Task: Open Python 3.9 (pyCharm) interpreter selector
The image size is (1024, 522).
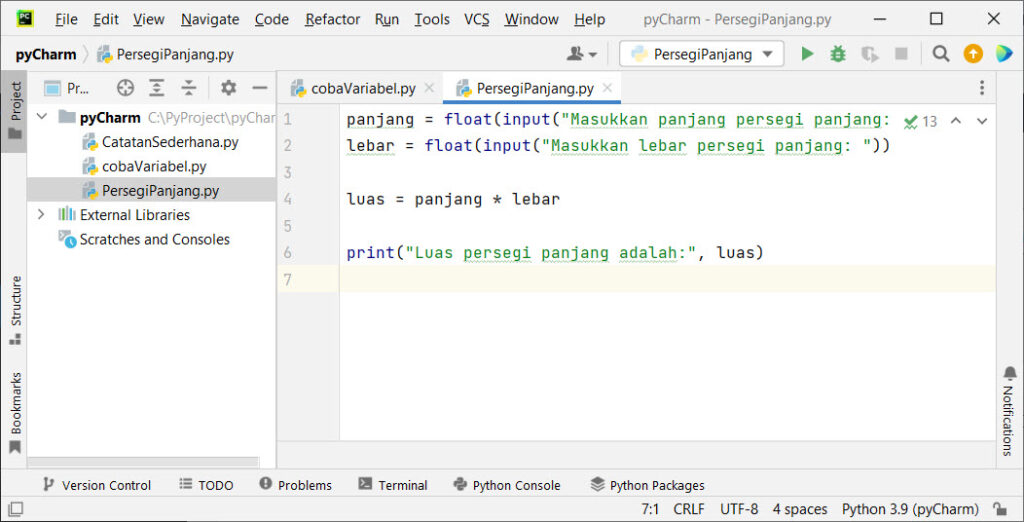Action: pos(910,509)
